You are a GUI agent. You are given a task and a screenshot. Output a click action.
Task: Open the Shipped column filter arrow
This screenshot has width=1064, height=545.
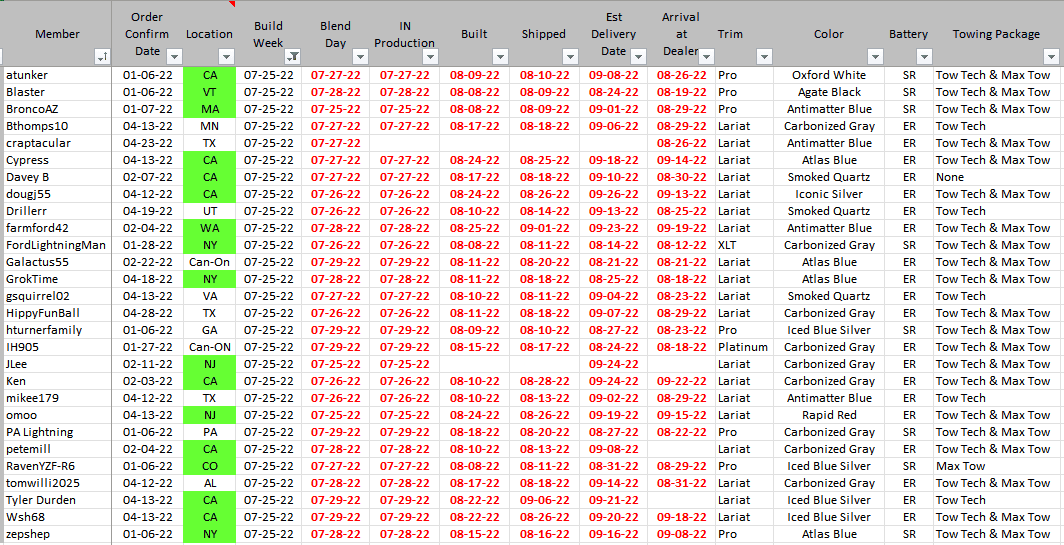pos(569,57)
